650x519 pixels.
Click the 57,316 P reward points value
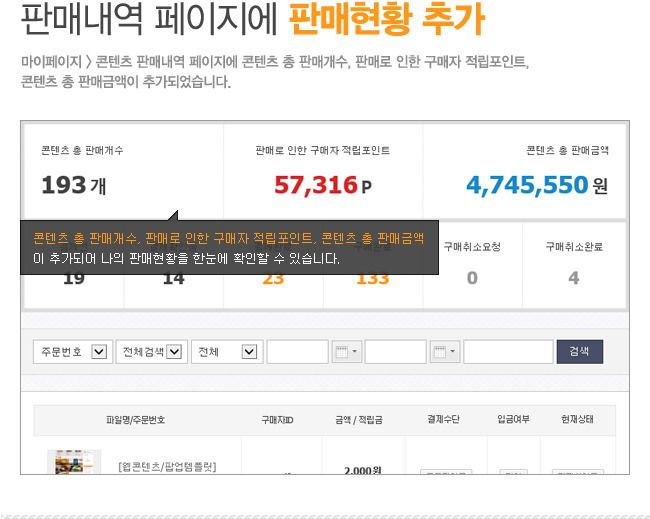click(x=323, y=185)
